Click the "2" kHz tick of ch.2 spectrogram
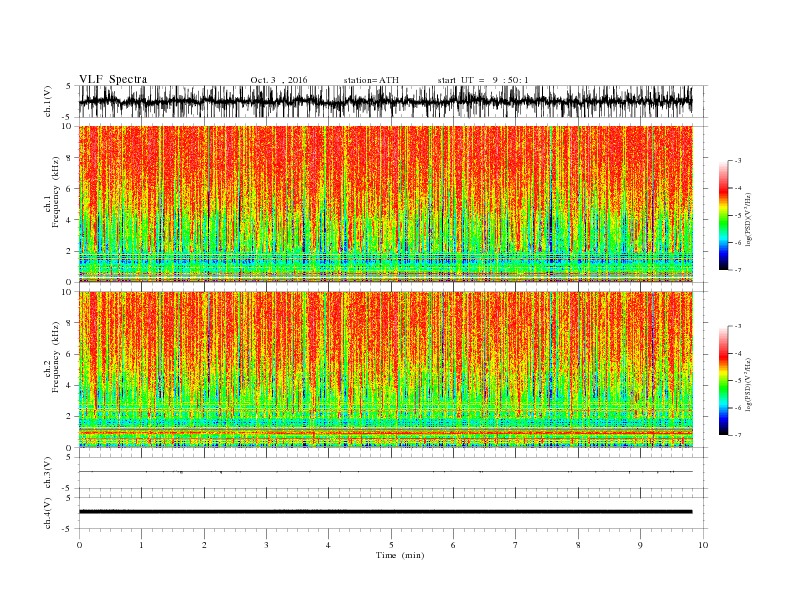792x612 pixels. coord(70,417)
